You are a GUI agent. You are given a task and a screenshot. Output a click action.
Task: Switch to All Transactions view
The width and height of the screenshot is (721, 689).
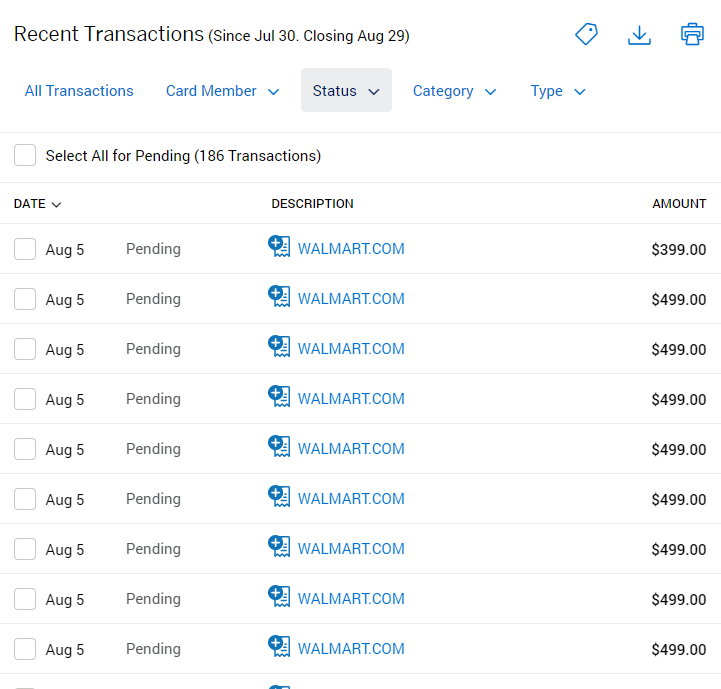[79, 91]
